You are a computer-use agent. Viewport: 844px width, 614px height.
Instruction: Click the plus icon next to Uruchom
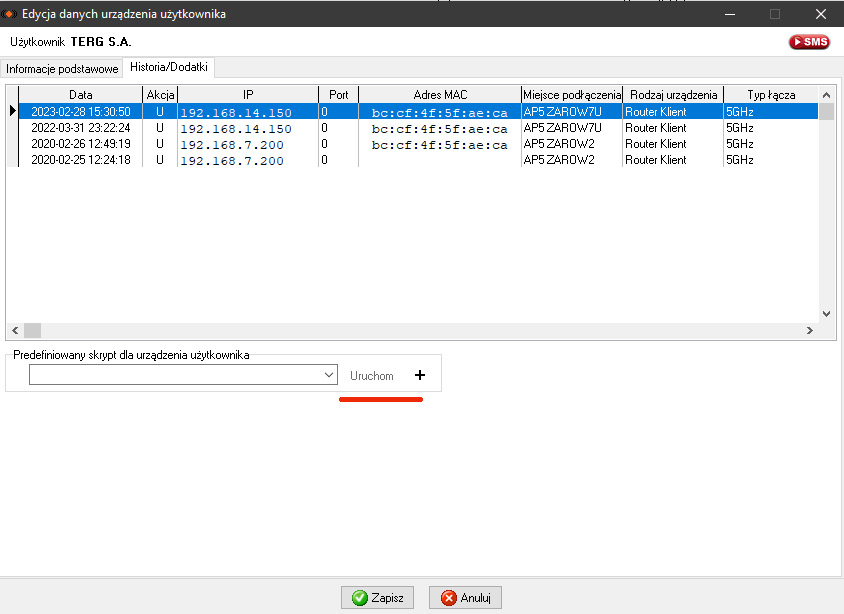pyautogui.click(x=419, y=375)
